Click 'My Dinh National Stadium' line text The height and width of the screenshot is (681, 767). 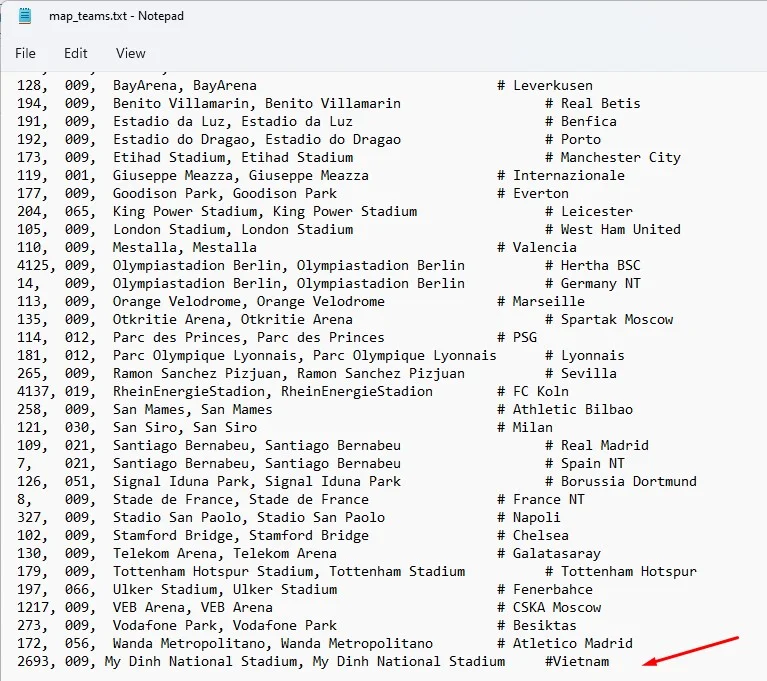(305, 661)
